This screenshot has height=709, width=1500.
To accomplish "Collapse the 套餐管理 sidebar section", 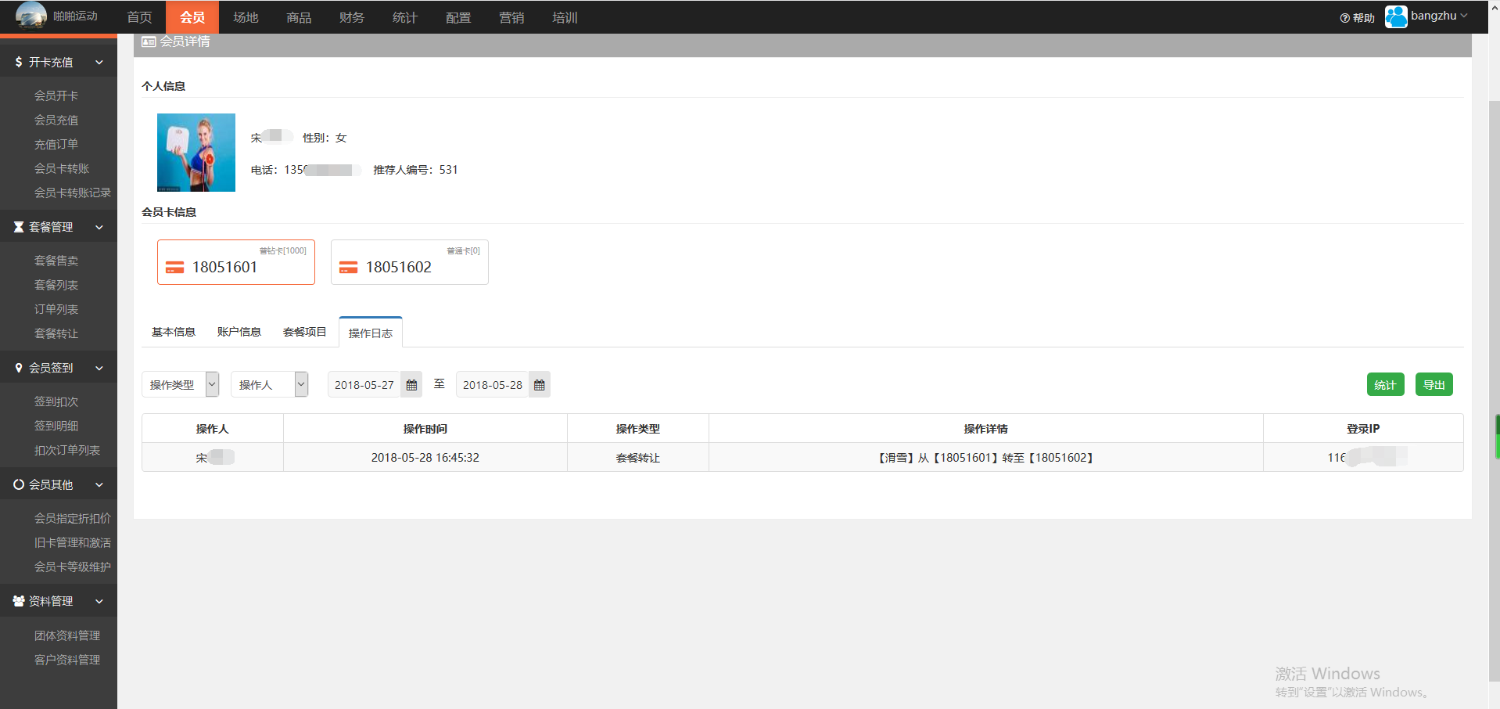I will (58, 227).
